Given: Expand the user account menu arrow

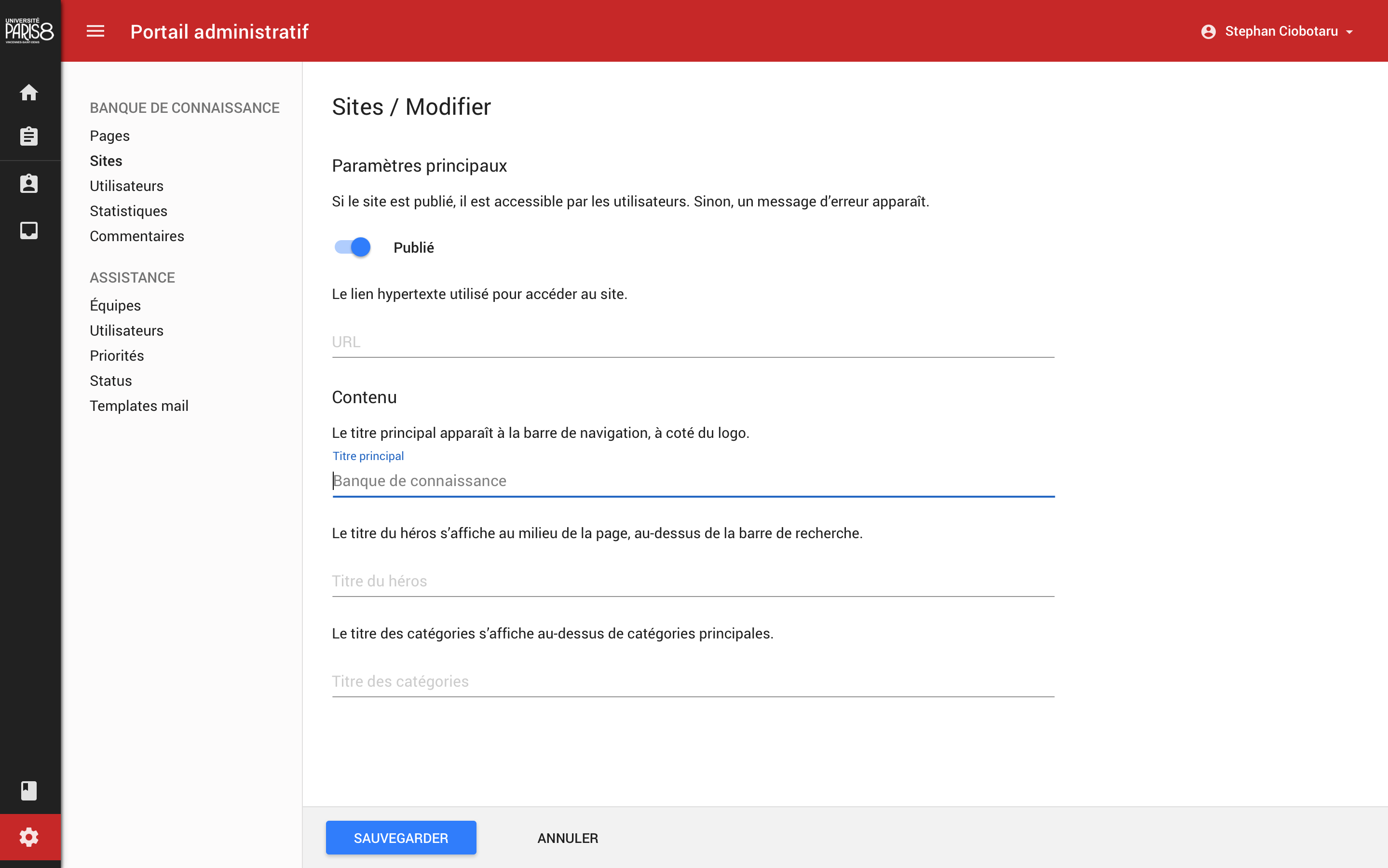Looking at the screenshot, I should [1350, 31].
